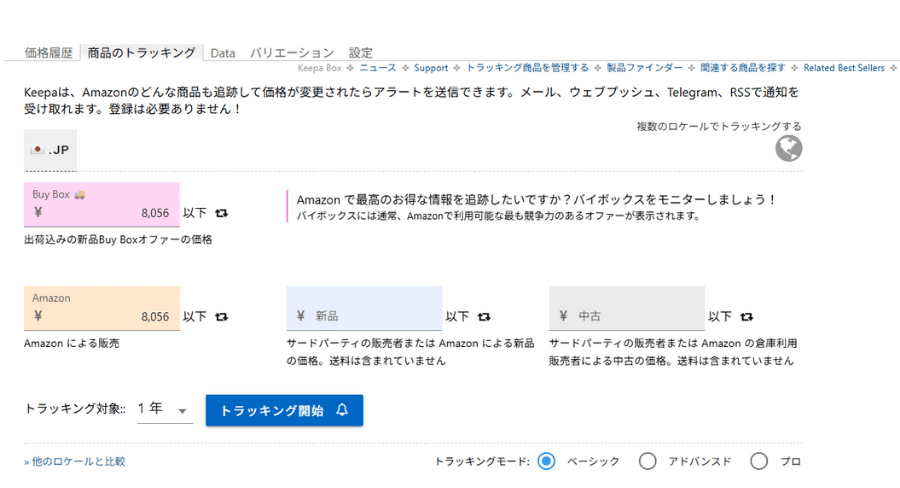900x488 pixels.
Task: Select the アドバンスド tracking mode
Action: (648, 461)
